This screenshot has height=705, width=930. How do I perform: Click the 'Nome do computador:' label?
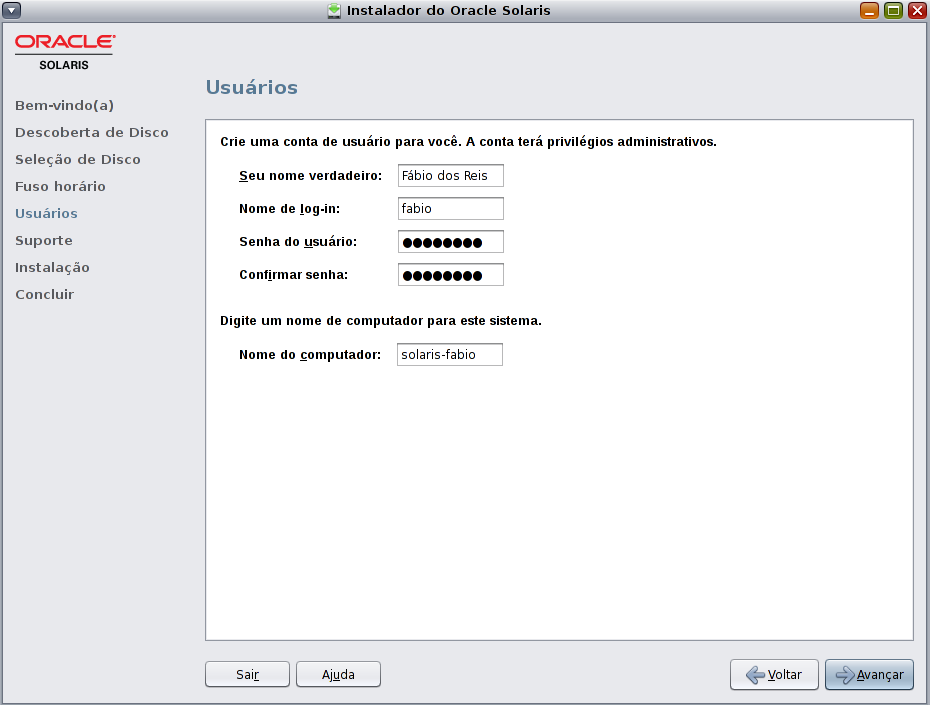310,355
